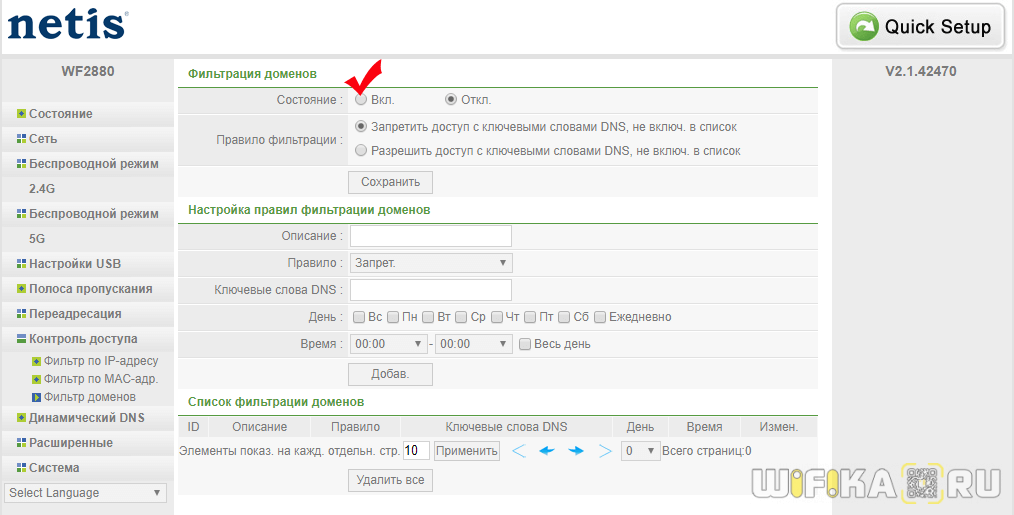
Task: Click the Удалить все button
Action: 390,480
